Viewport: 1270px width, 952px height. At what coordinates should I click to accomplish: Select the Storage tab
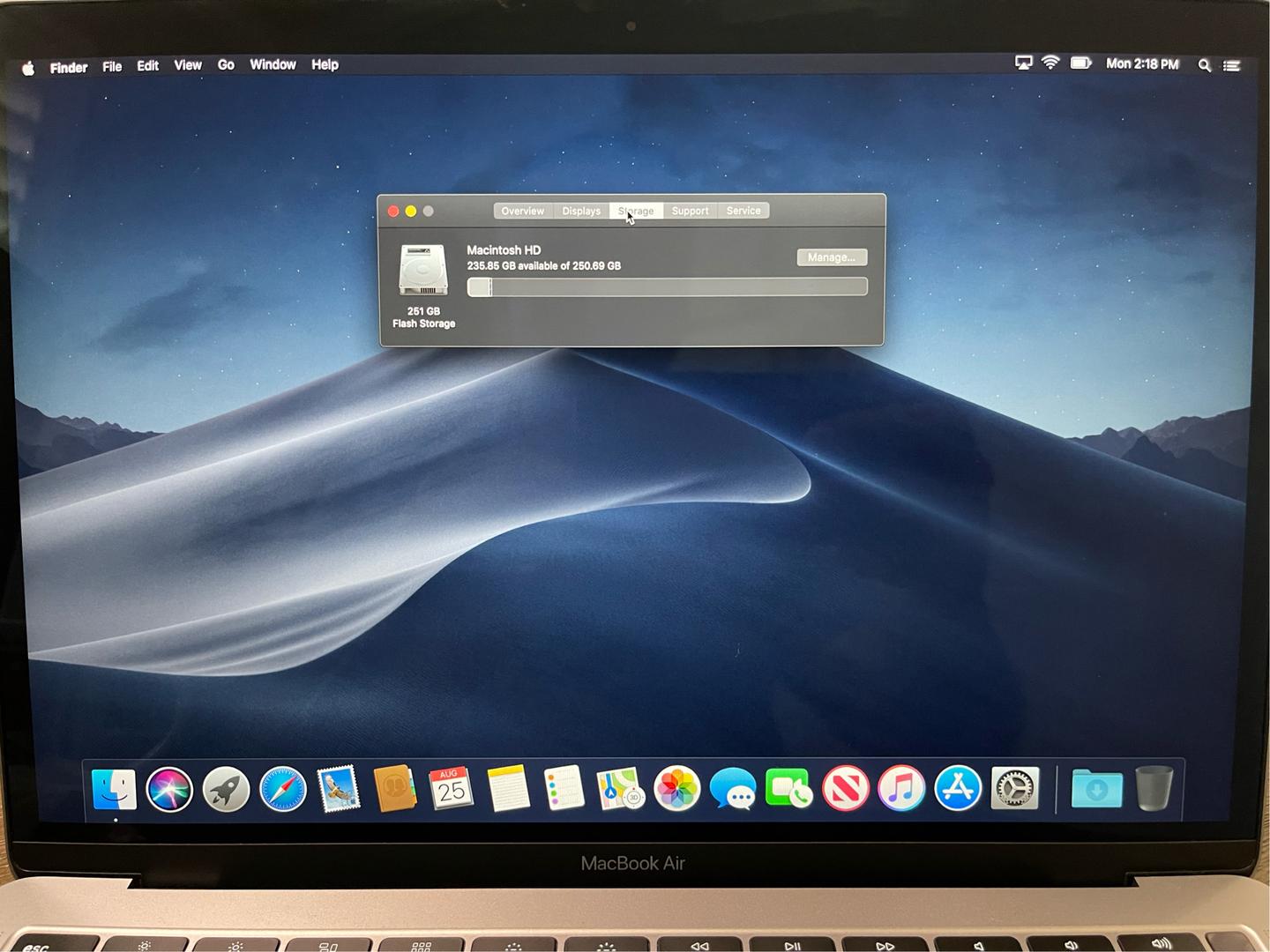click(636, 211)
